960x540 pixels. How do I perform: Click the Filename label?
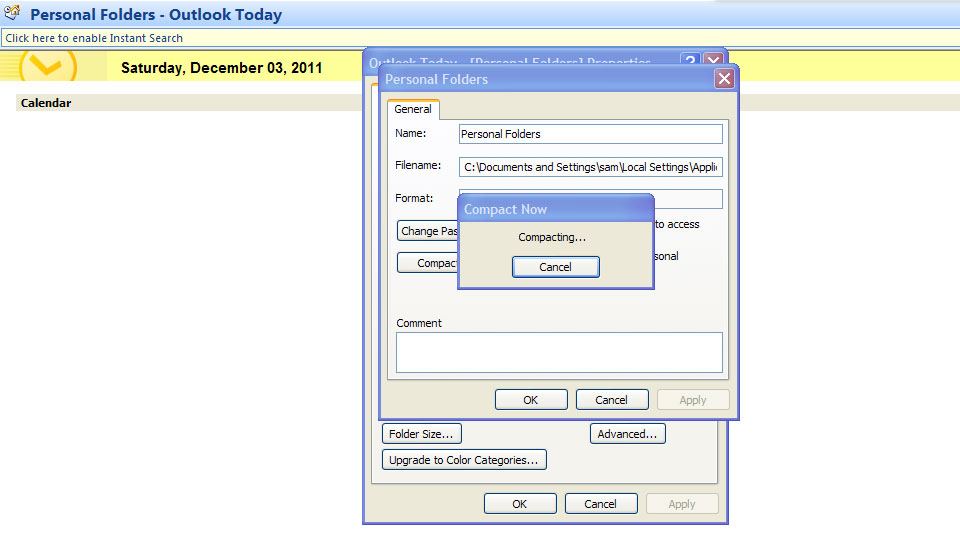point(418,165)
